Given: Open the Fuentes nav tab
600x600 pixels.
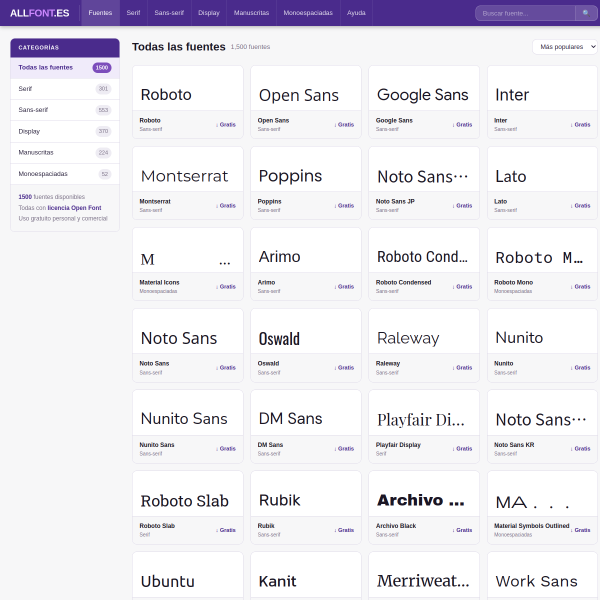Looking at the screenshot, I should (100, 13).
